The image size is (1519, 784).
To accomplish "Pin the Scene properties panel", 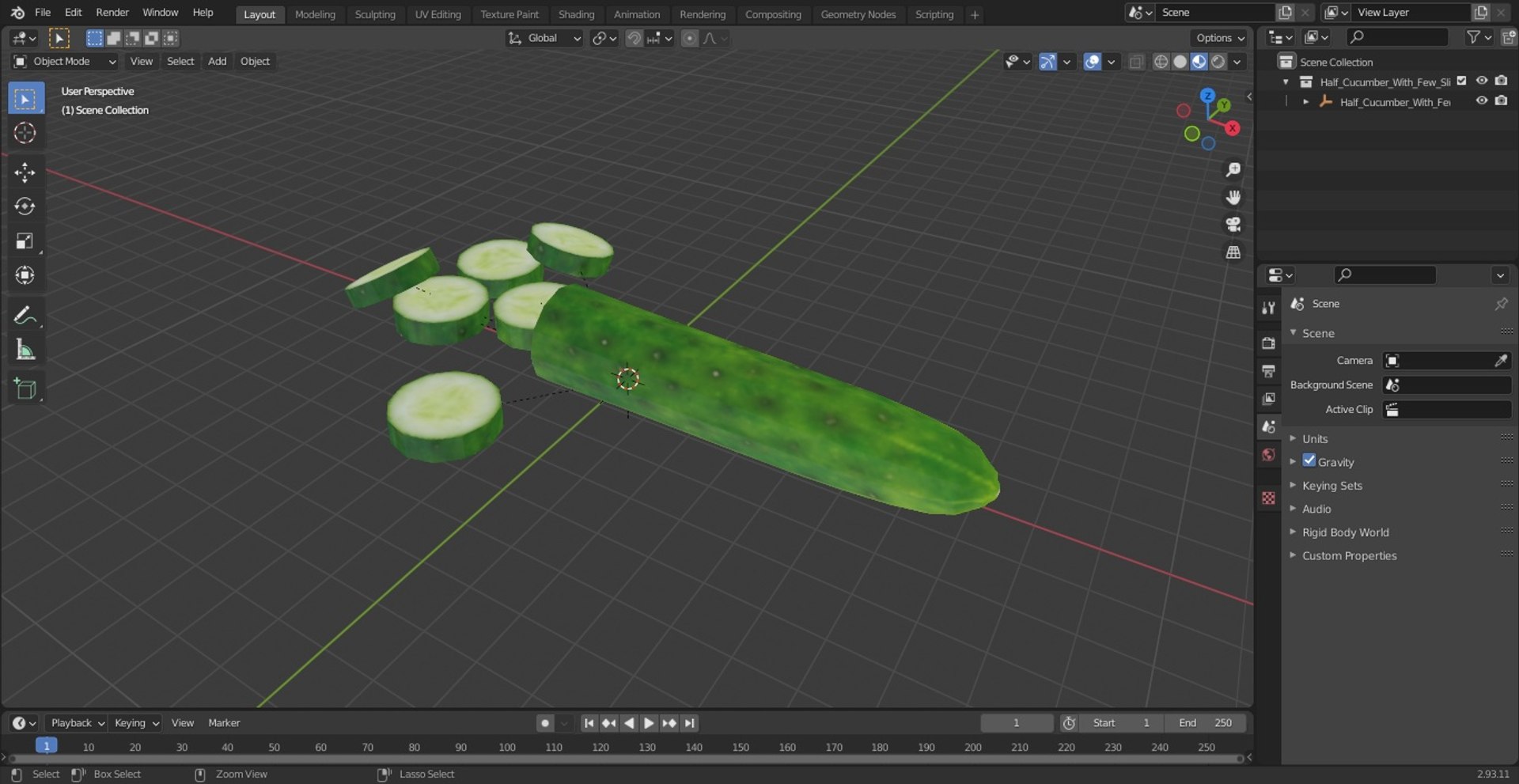I will pyautogui.click(x=1501, y=304).
